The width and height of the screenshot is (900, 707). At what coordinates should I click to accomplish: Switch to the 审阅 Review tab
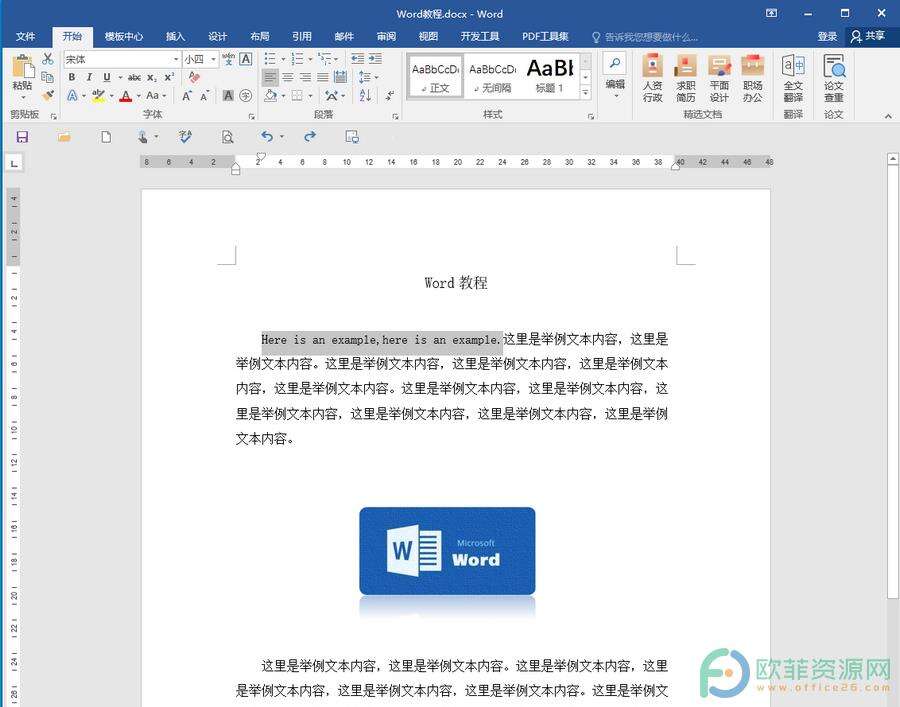(x=386, y=37)
